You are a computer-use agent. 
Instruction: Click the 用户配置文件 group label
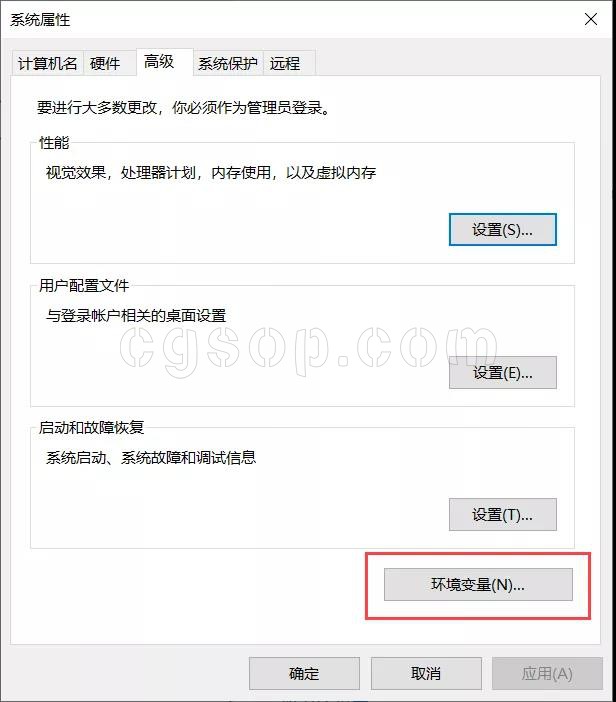[84, 285]
